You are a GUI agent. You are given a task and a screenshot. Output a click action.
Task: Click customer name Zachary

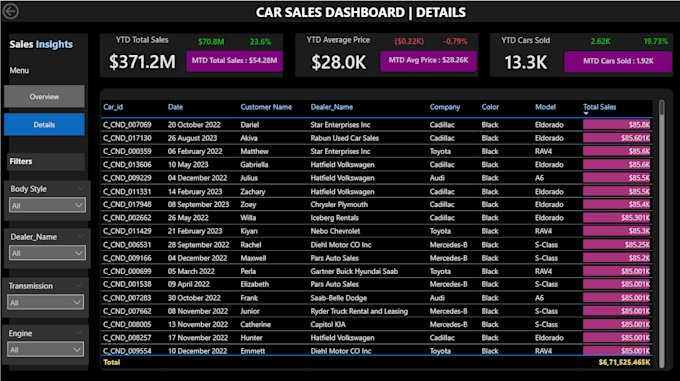253,192
